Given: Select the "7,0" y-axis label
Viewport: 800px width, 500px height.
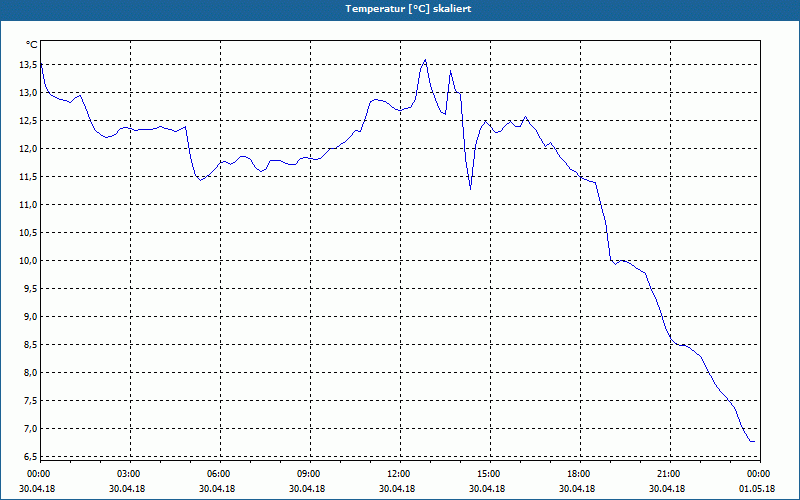Looking at the screenshot, I should (x=31, y=429).
